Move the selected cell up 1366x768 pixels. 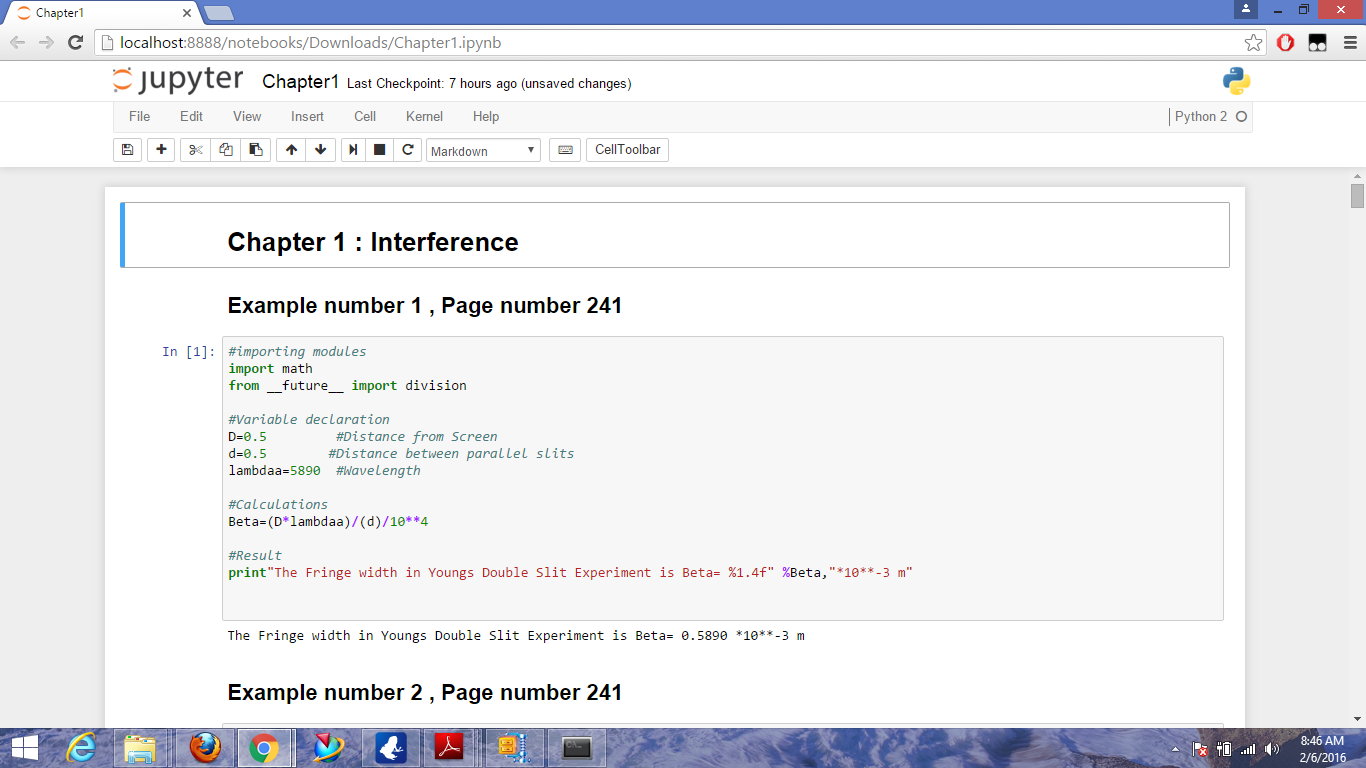(291, 150)
